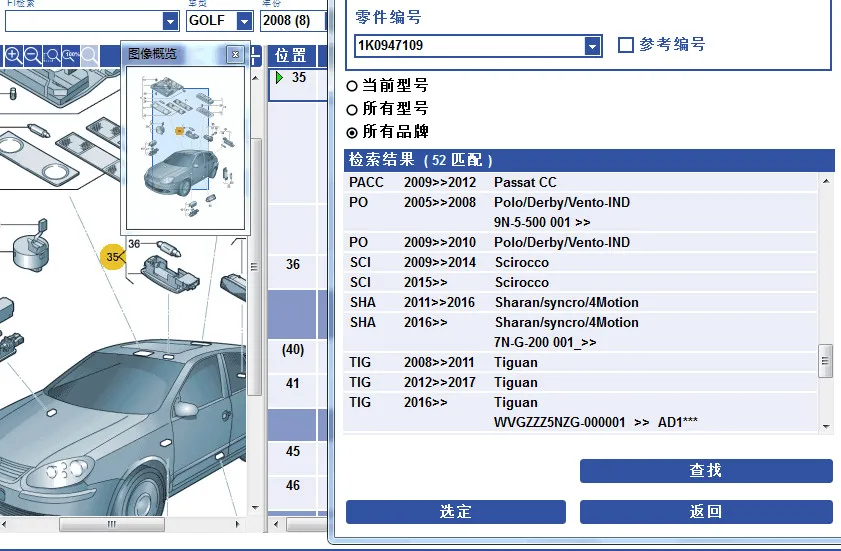Click the 位置 column header
841x551 pixels.
tap(291, 55)
